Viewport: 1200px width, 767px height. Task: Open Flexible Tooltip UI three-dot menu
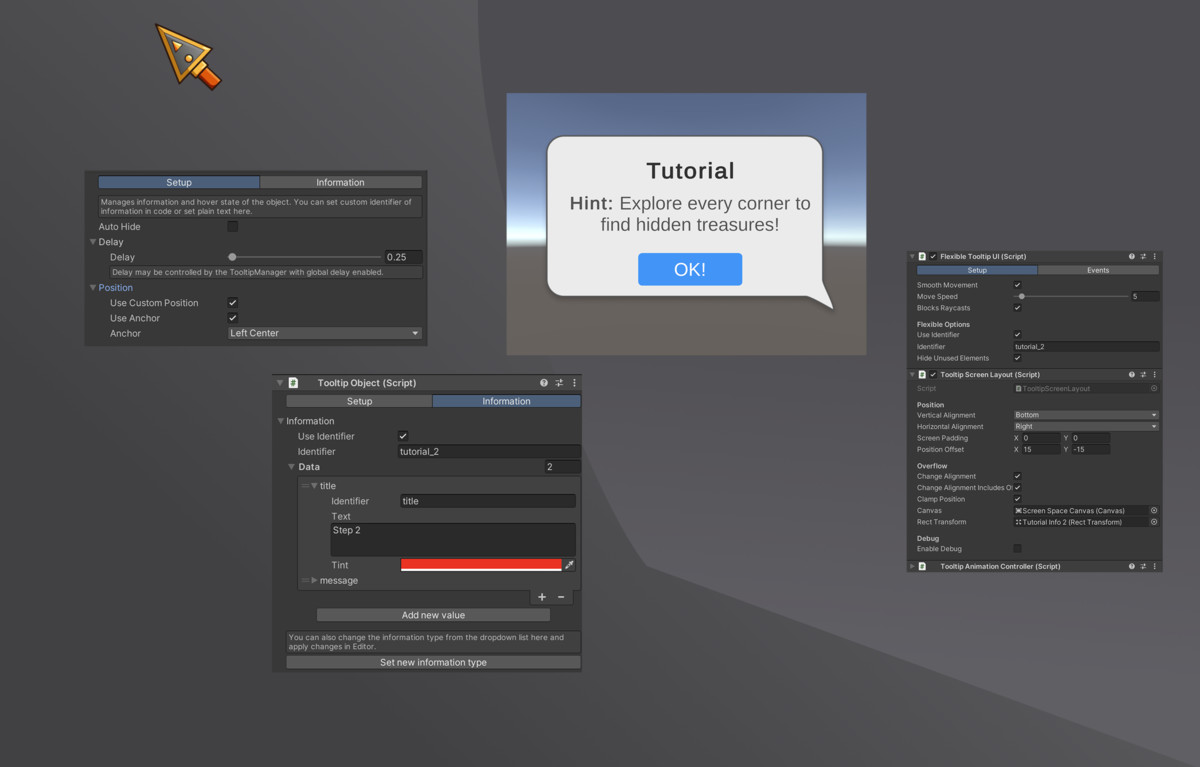tap(1155, 257)
